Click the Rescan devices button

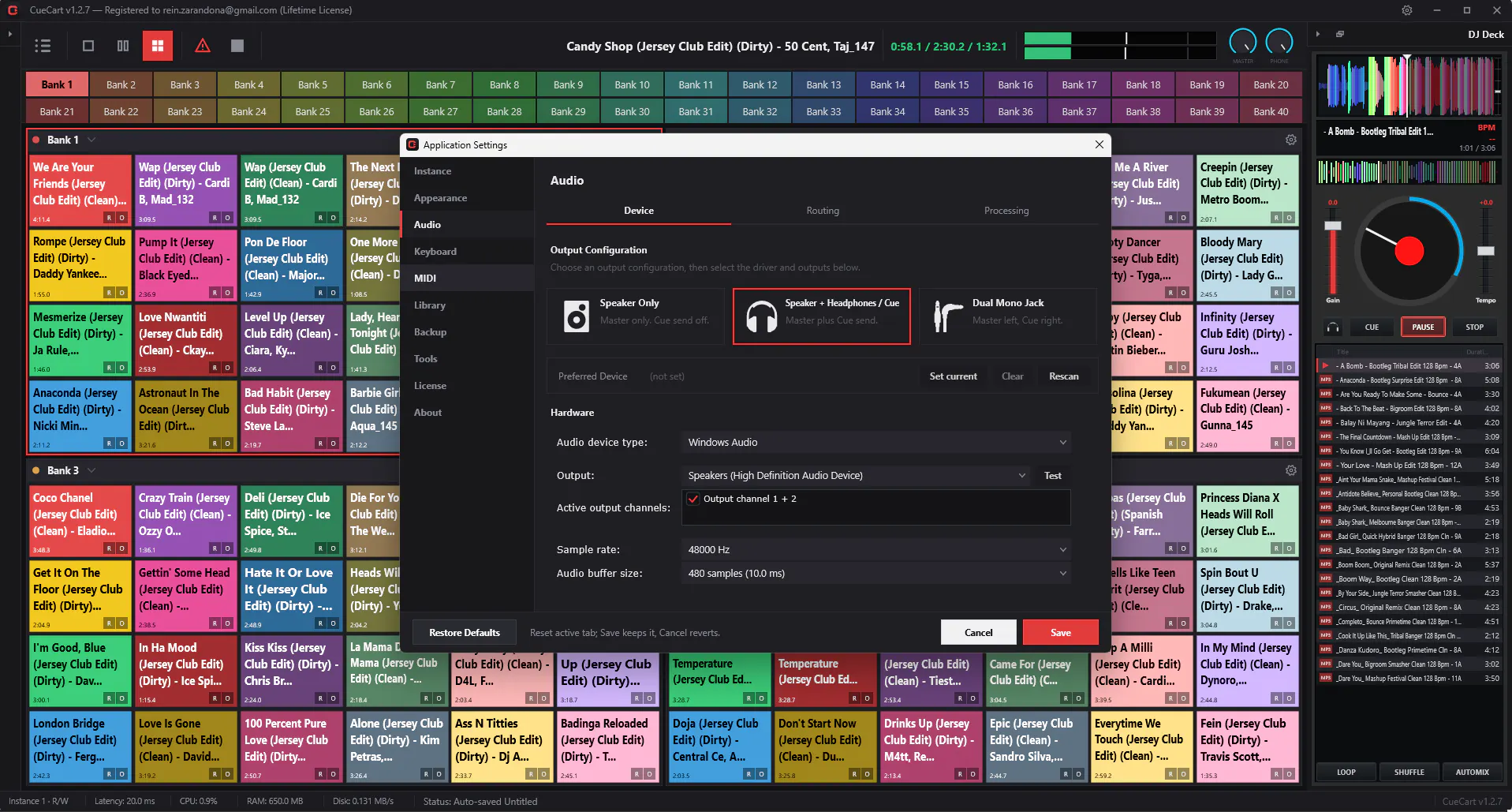click(x=1063, y=376)
